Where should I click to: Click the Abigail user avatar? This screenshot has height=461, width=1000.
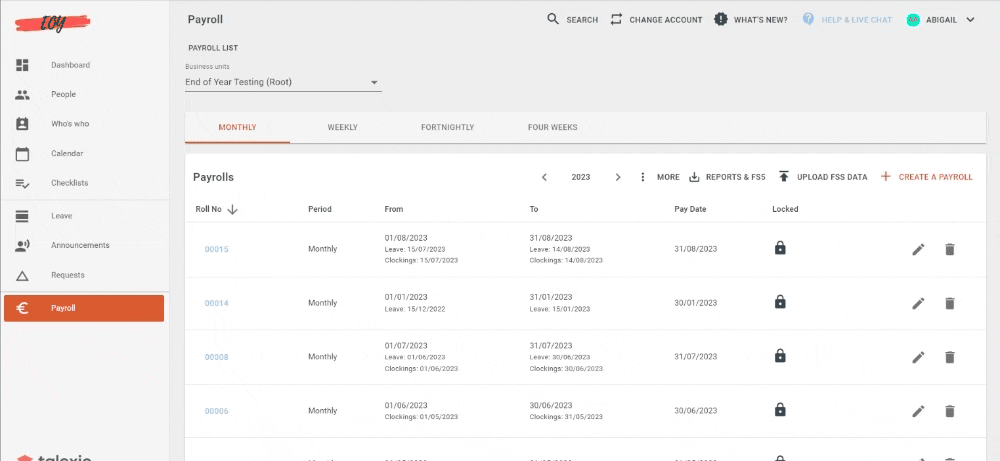(913, 20)
